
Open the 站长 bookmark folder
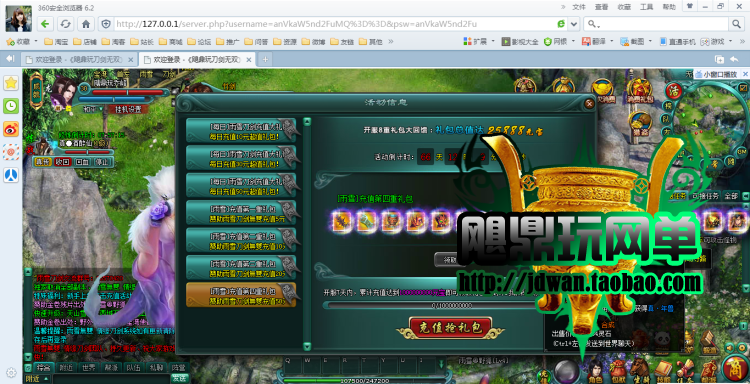(142, 42)
